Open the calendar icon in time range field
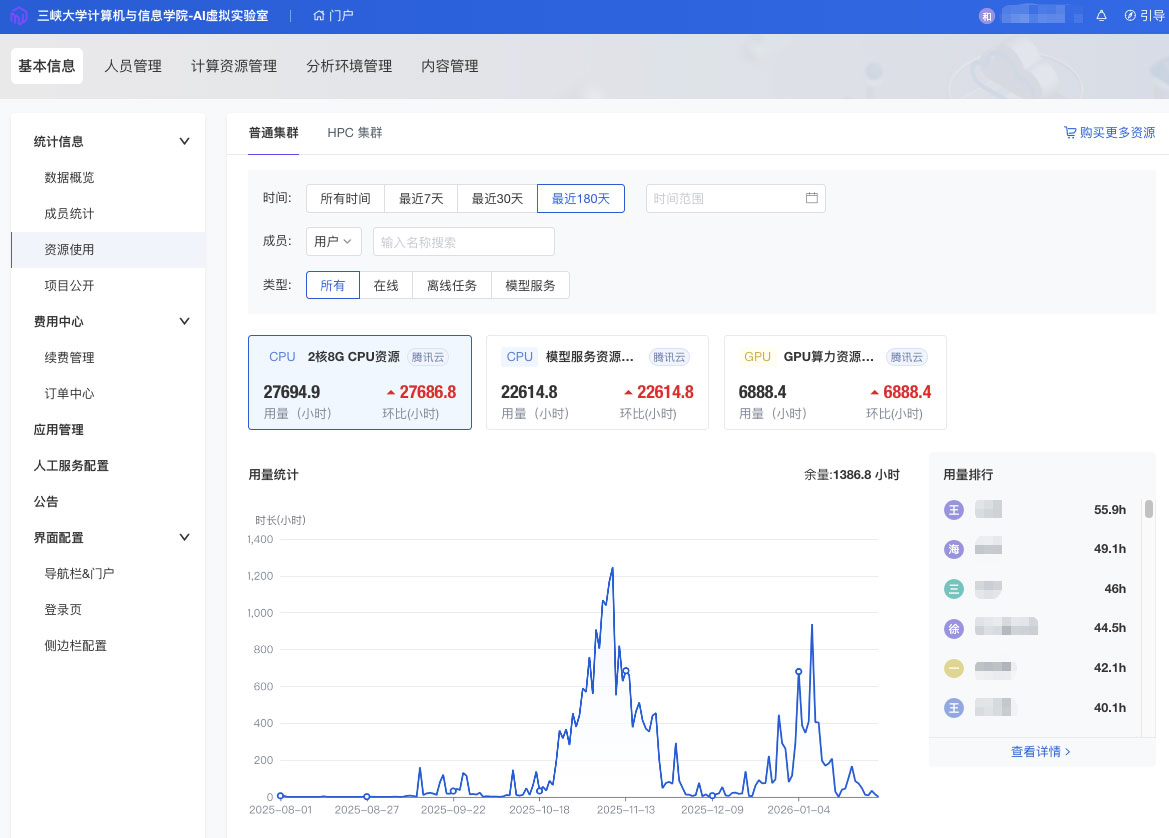1169x838 pixels. click(812, 198)
